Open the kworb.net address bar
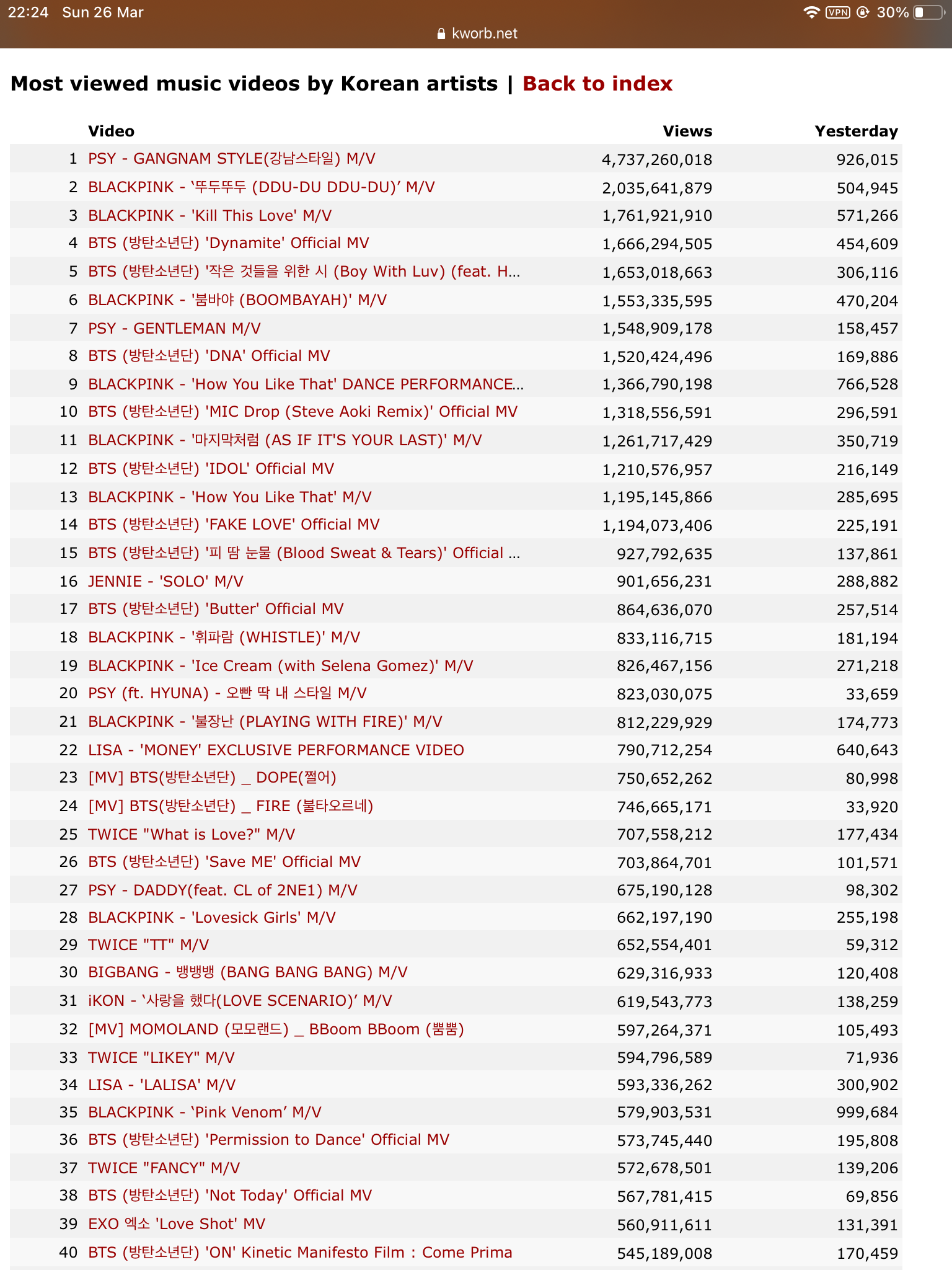 click(477, 33)
